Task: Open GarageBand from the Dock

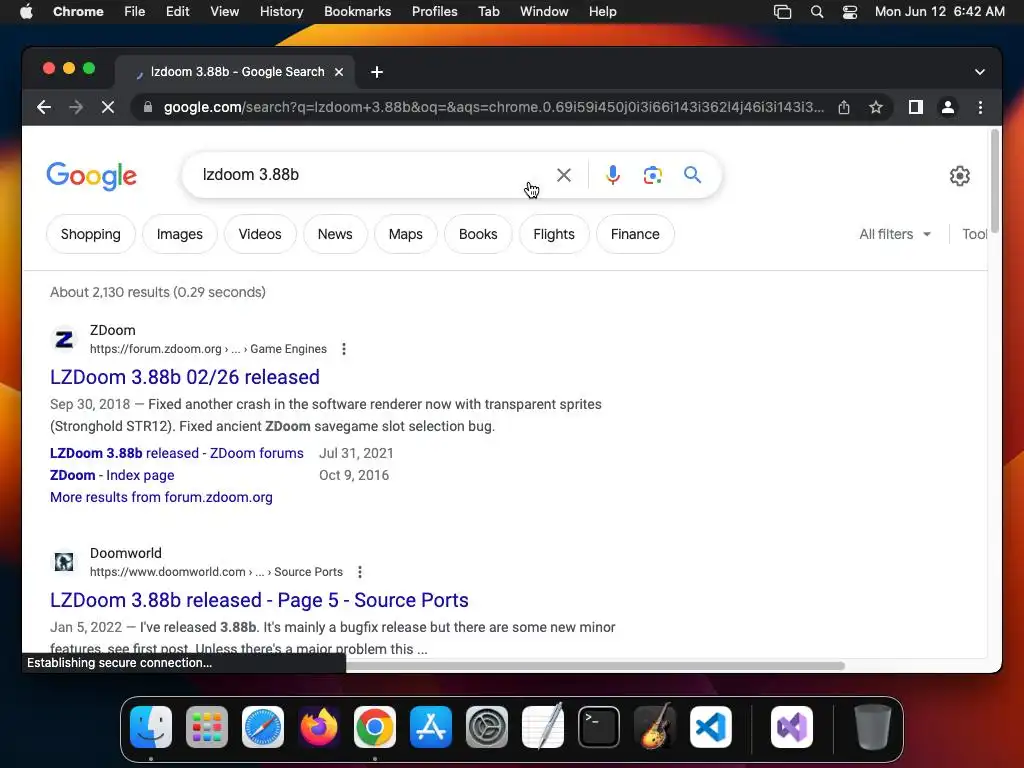Action: (x=655, y=727)
